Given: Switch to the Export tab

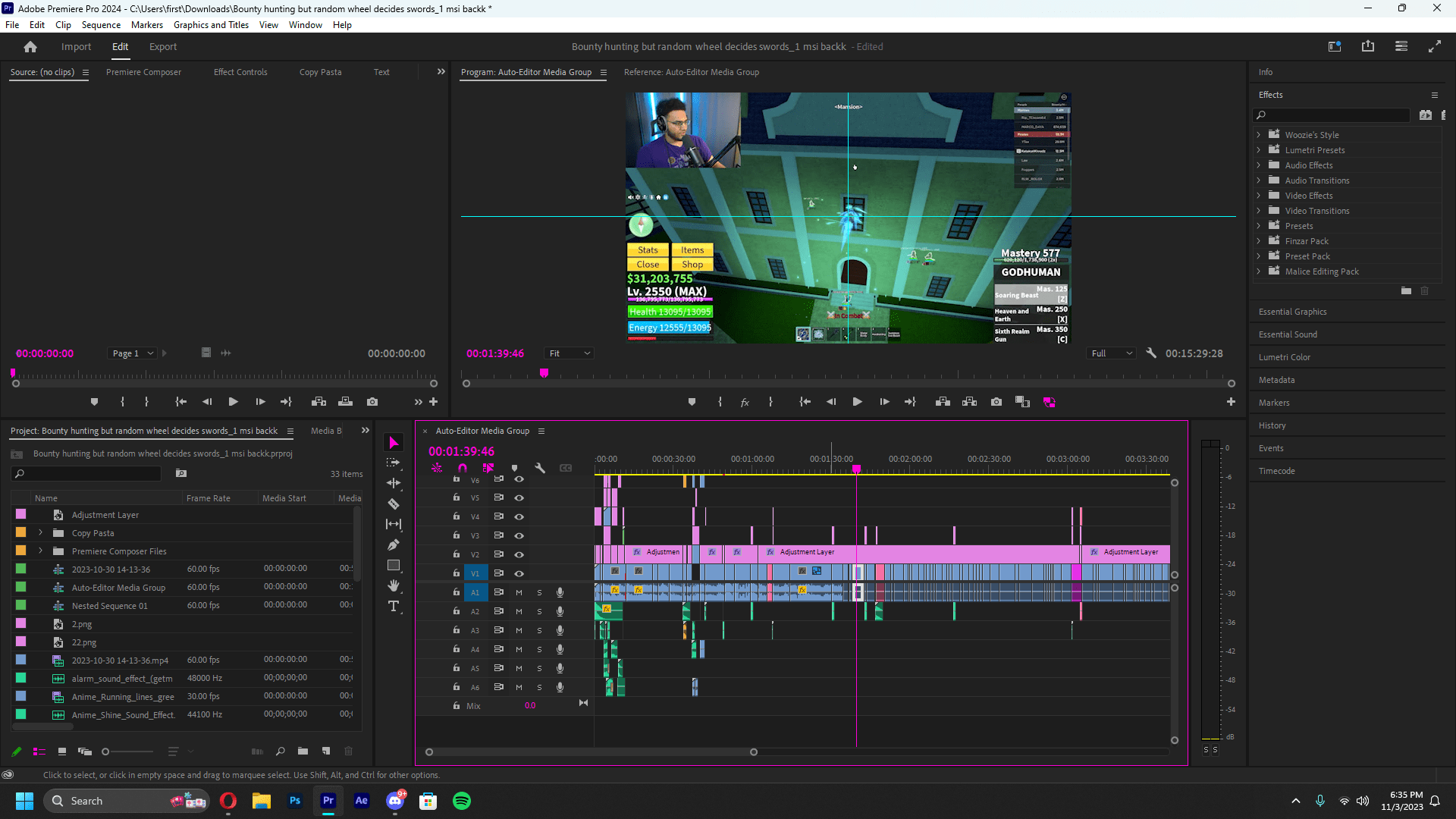Looking at the screenshot, I should 162,46.
